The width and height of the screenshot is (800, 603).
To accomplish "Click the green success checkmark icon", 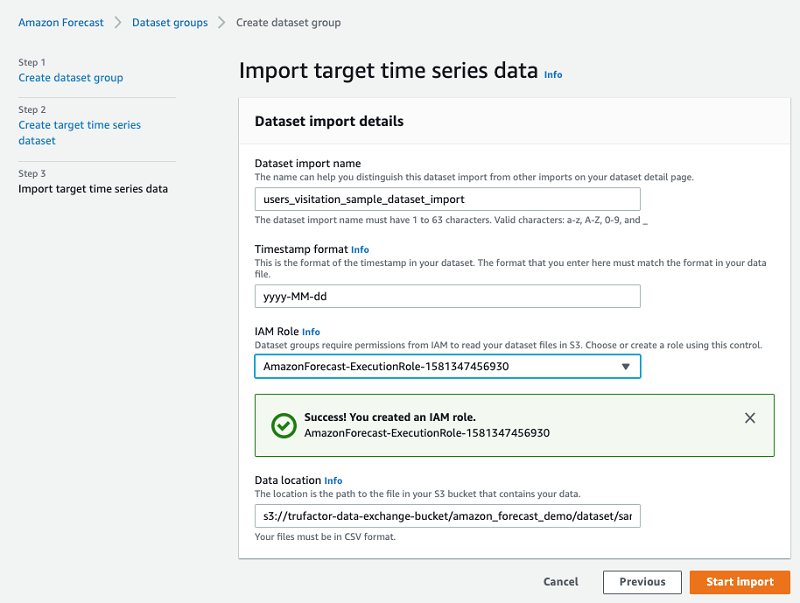I will [x=283, y=425].
